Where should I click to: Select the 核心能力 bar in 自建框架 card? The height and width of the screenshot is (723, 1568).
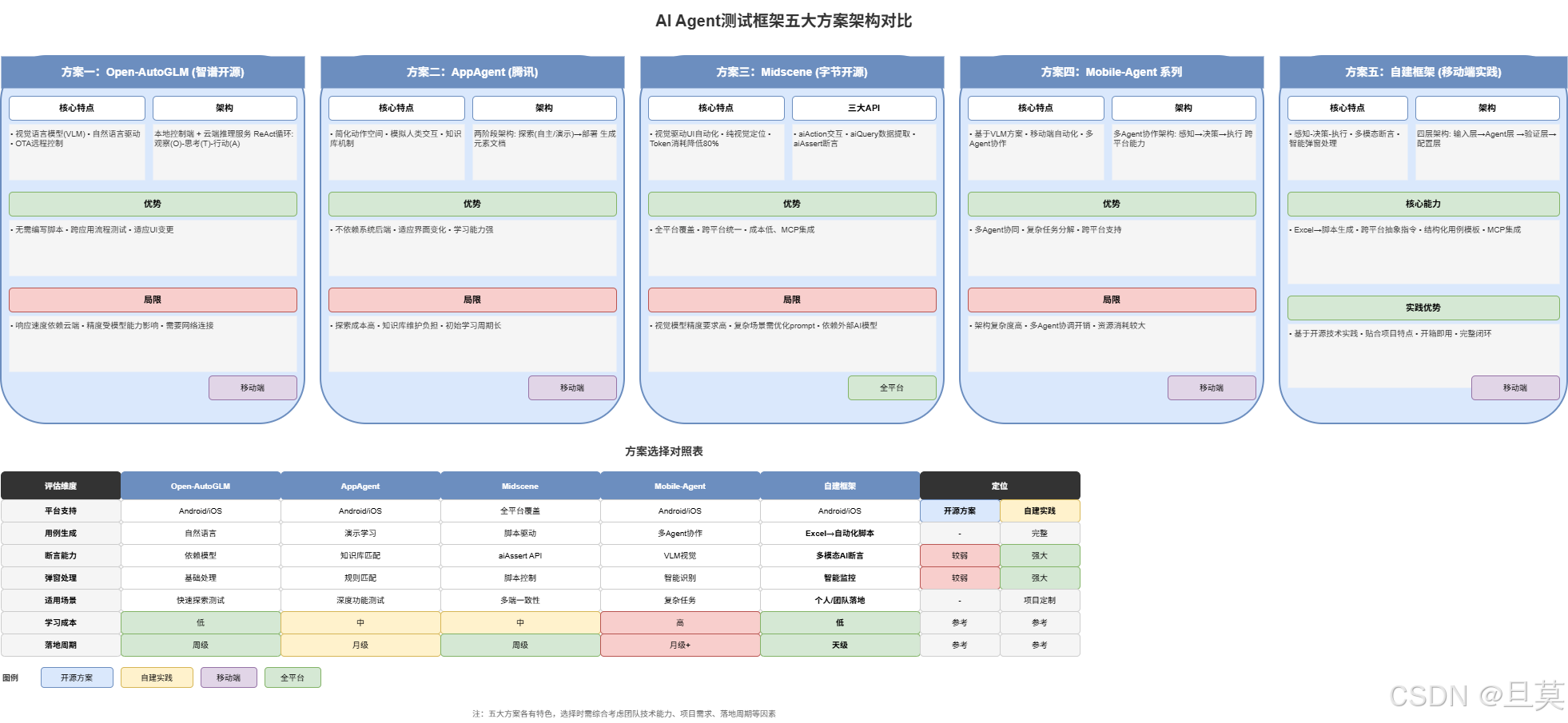[1423, 204]
